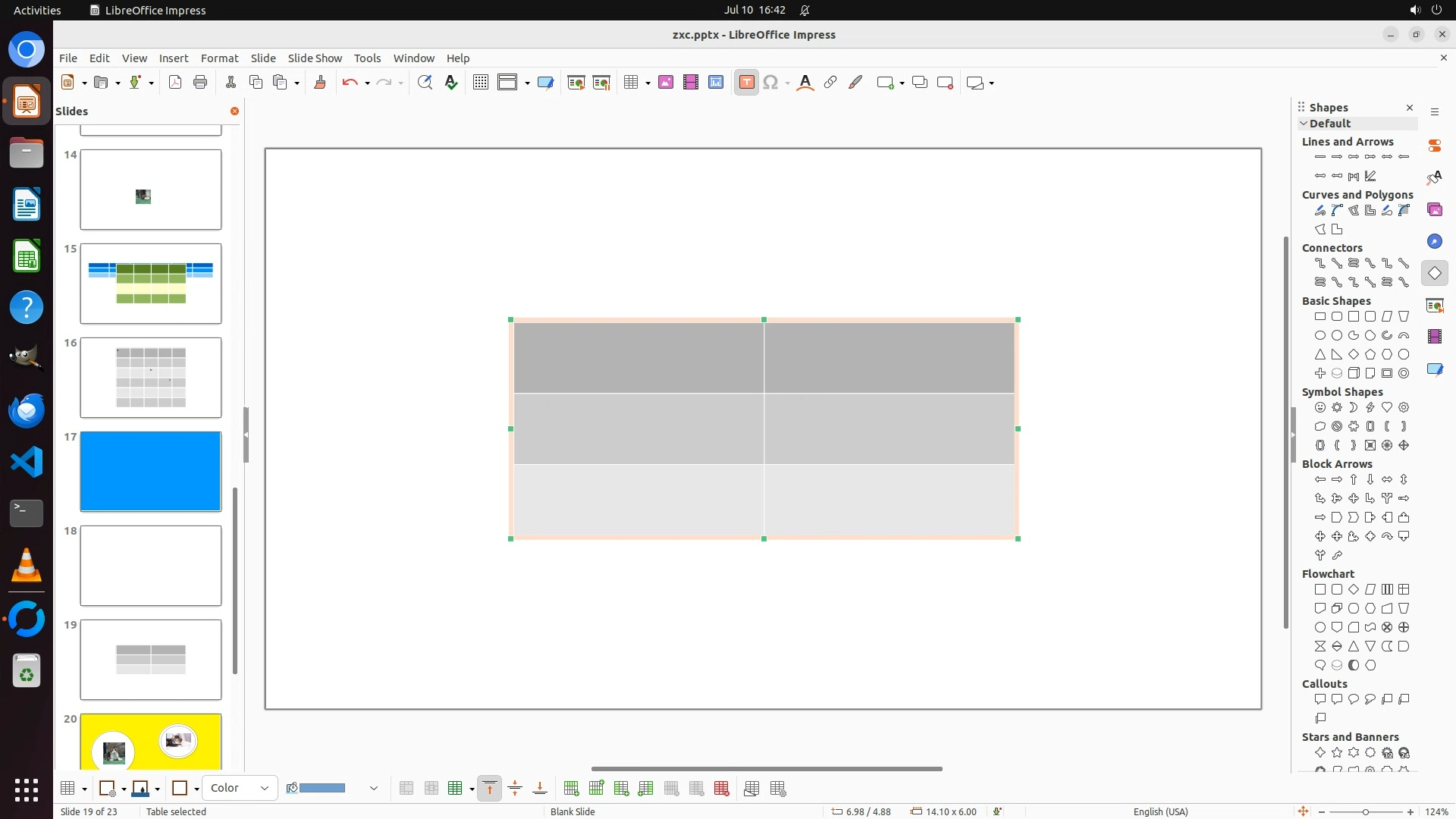Click the blue fill color swatch
Screen dimensions: 1456x819
click(x=322, y=789)
